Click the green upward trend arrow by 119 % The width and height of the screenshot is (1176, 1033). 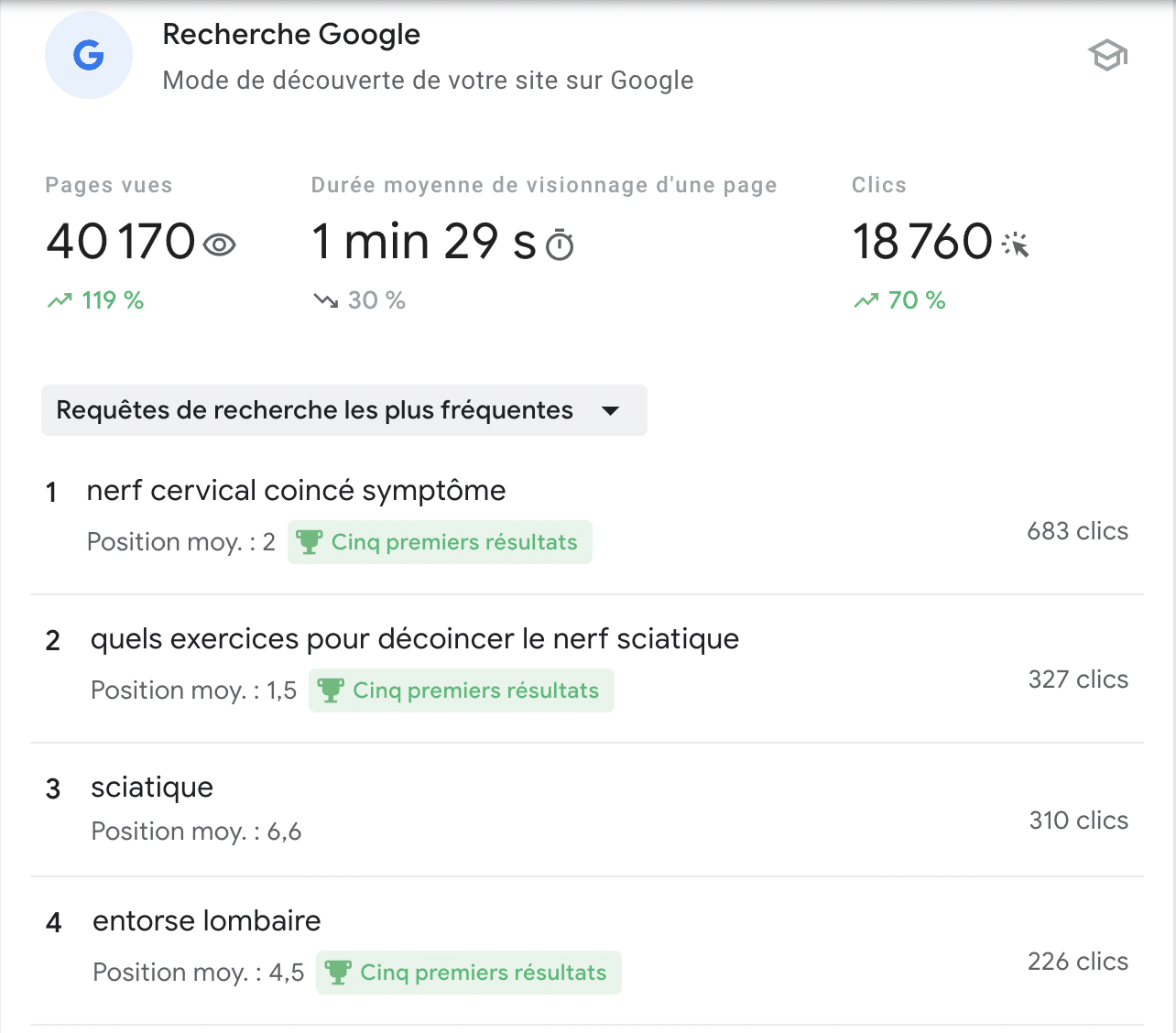point(60,300)
